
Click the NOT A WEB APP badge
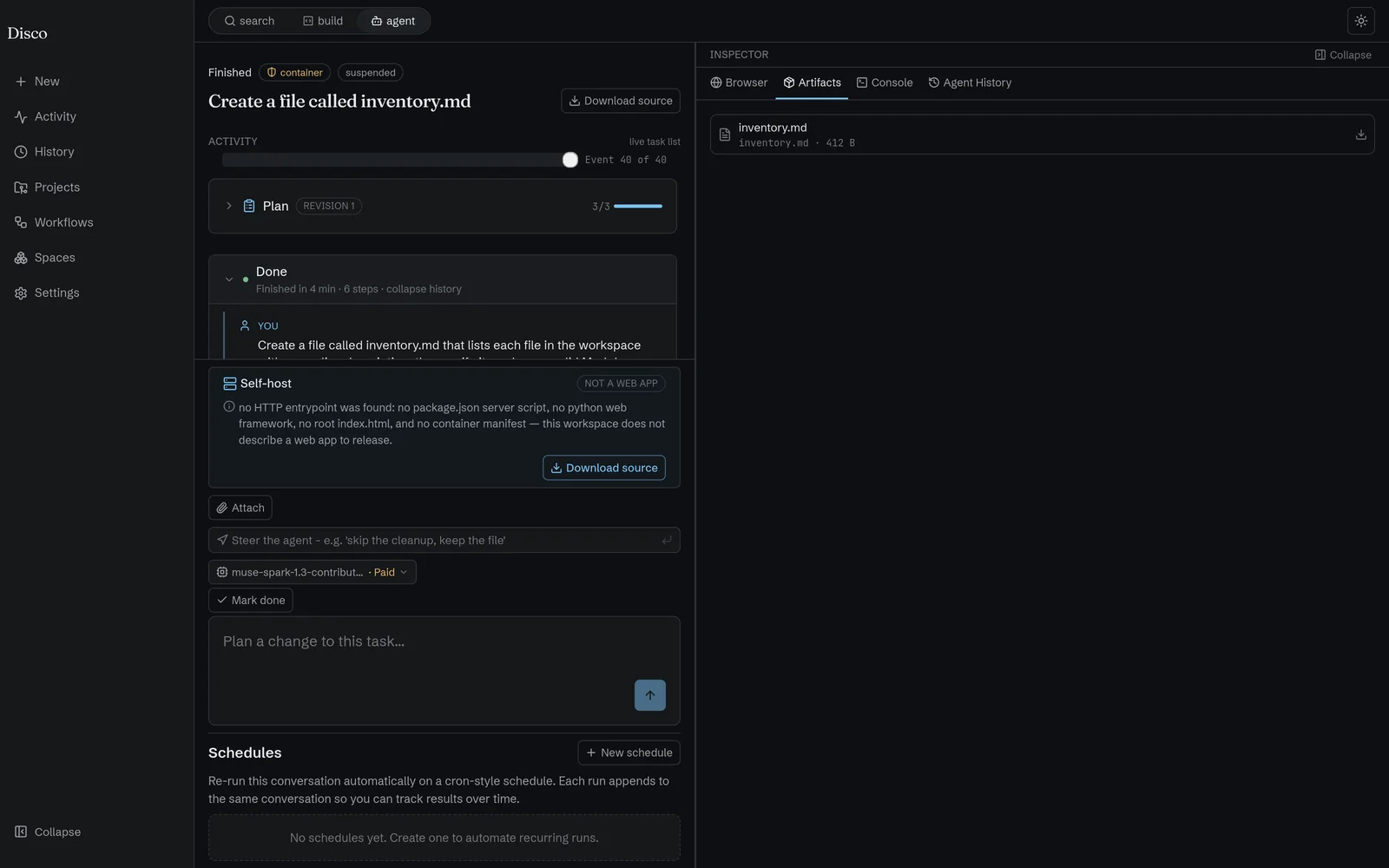(x=622, y=384)
